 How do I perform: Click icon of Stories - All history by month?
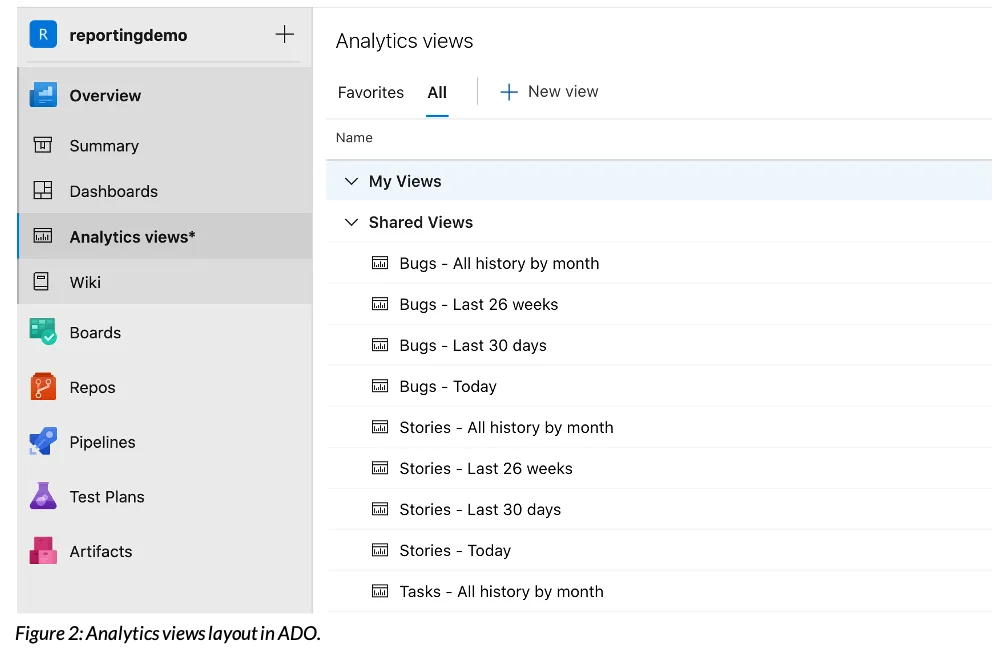[x=380, y=427]
